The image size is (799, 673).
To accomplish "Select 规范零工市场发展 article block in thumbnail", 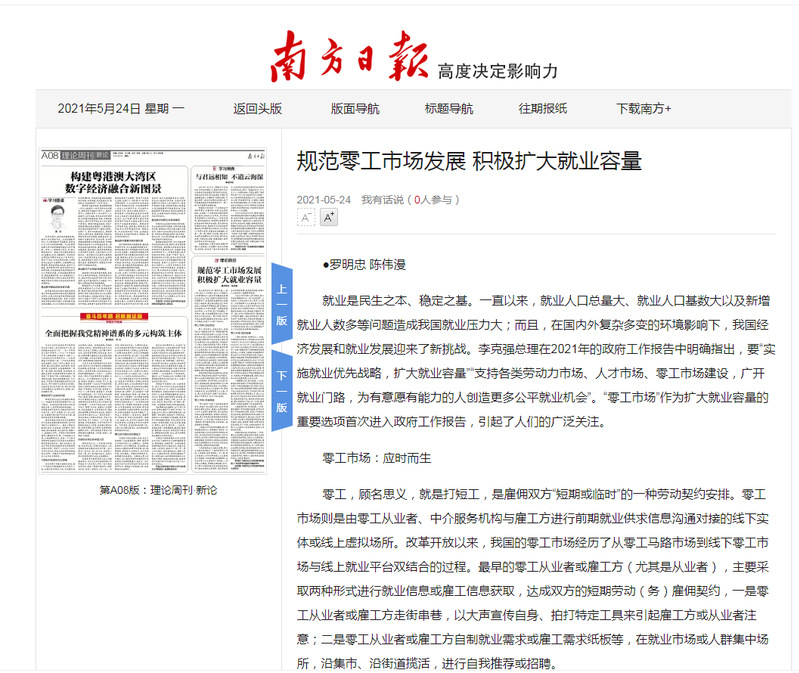I will click(x=229, y=276).
